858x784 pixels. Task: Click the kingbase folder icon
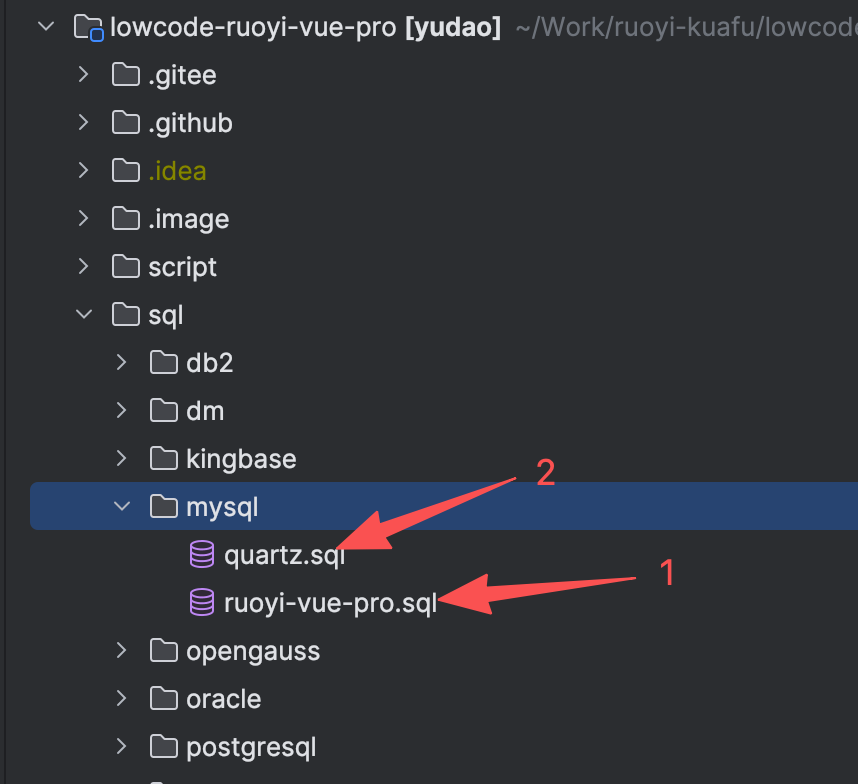pyautogui.click(x=164, y=459)
